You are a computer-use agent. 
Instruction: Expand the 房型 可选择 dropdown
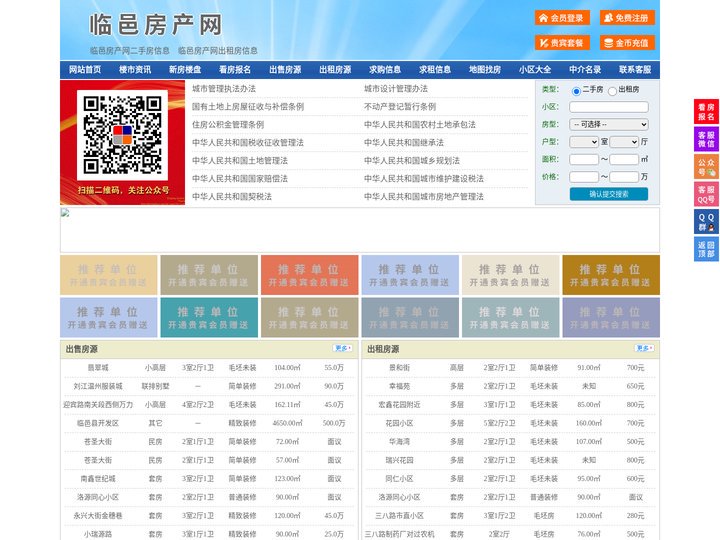click(609, 124)
